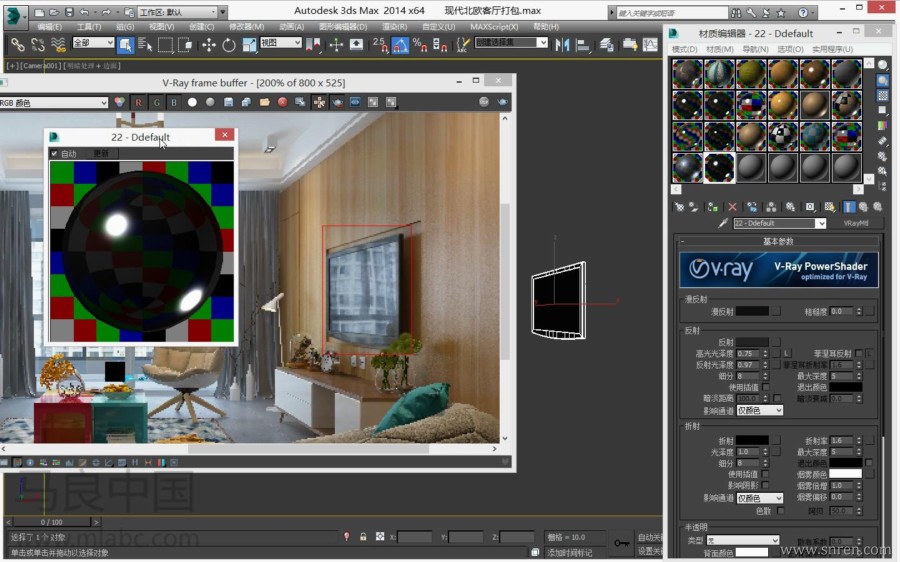Click the L lock button beside 高光光泽度
The height and width of the screenshot is (562, 900).
(x=787, y=353)
